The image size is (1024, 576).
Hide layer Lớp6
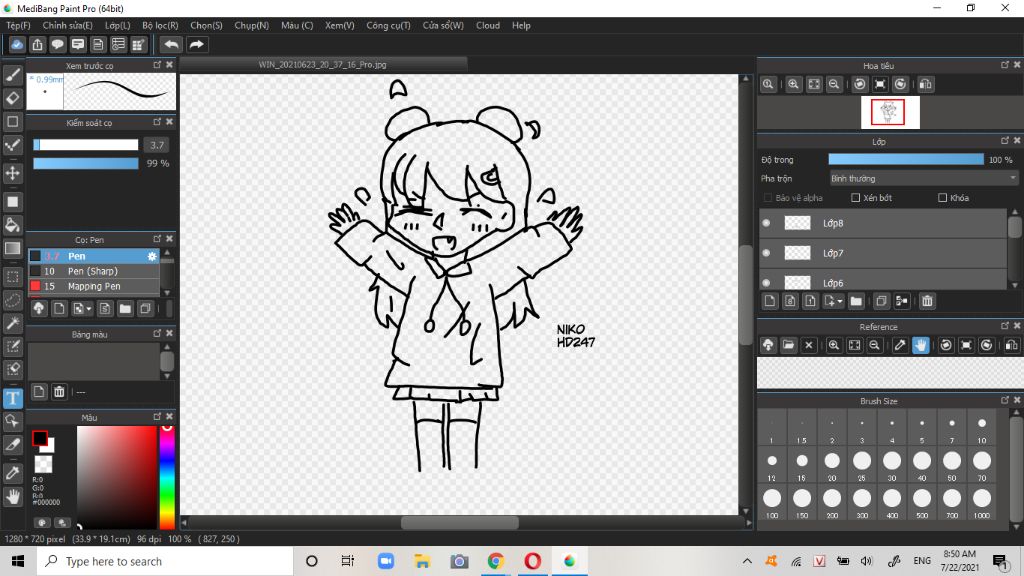point(766,283)
